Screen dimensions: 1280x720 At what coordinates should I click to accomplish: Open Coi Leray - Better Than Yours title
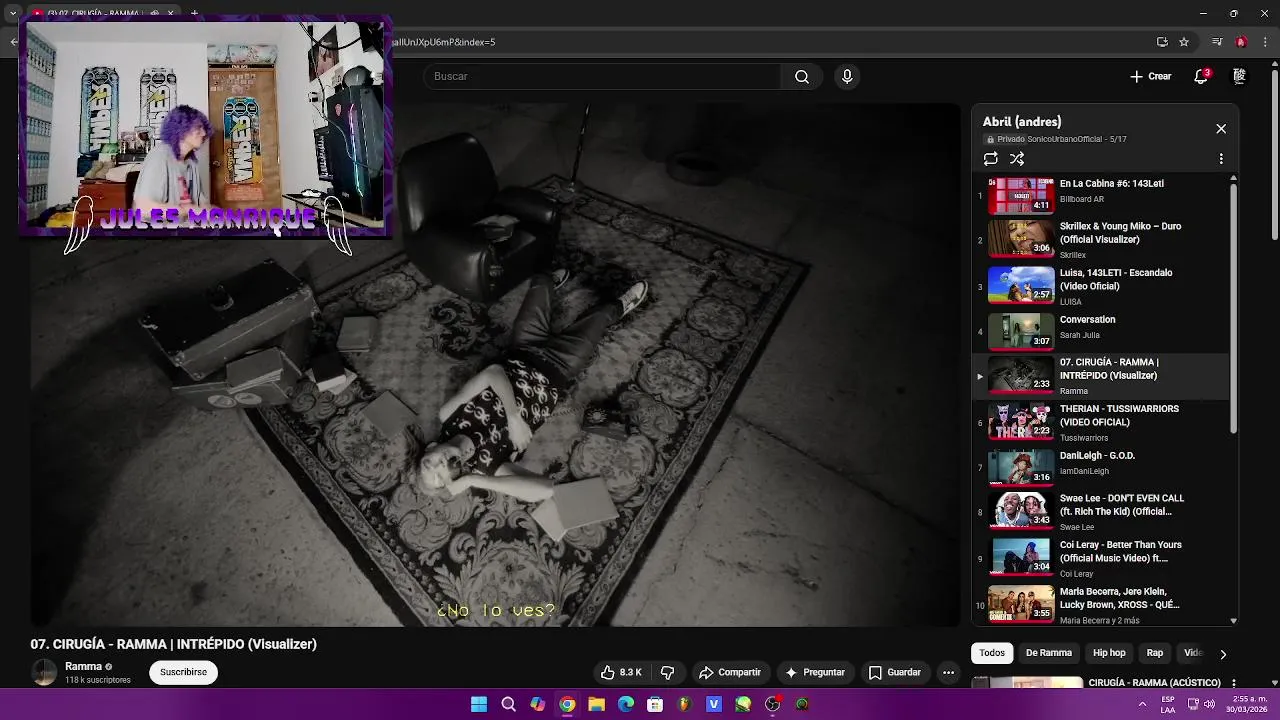coord(1121,552)
